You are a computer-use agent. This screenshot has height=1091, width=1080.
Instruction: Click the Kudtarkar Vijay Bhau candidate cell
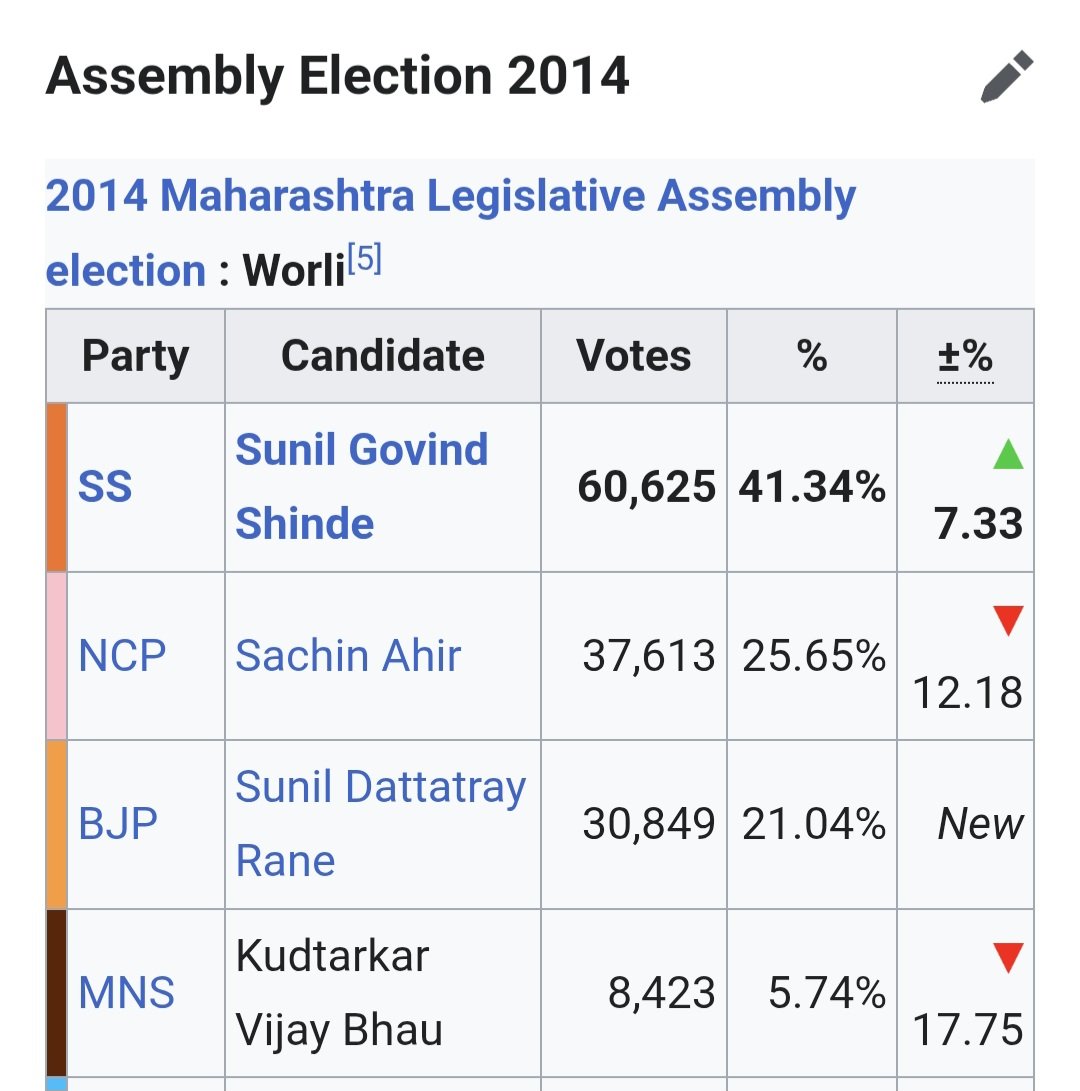click(383, 993)
